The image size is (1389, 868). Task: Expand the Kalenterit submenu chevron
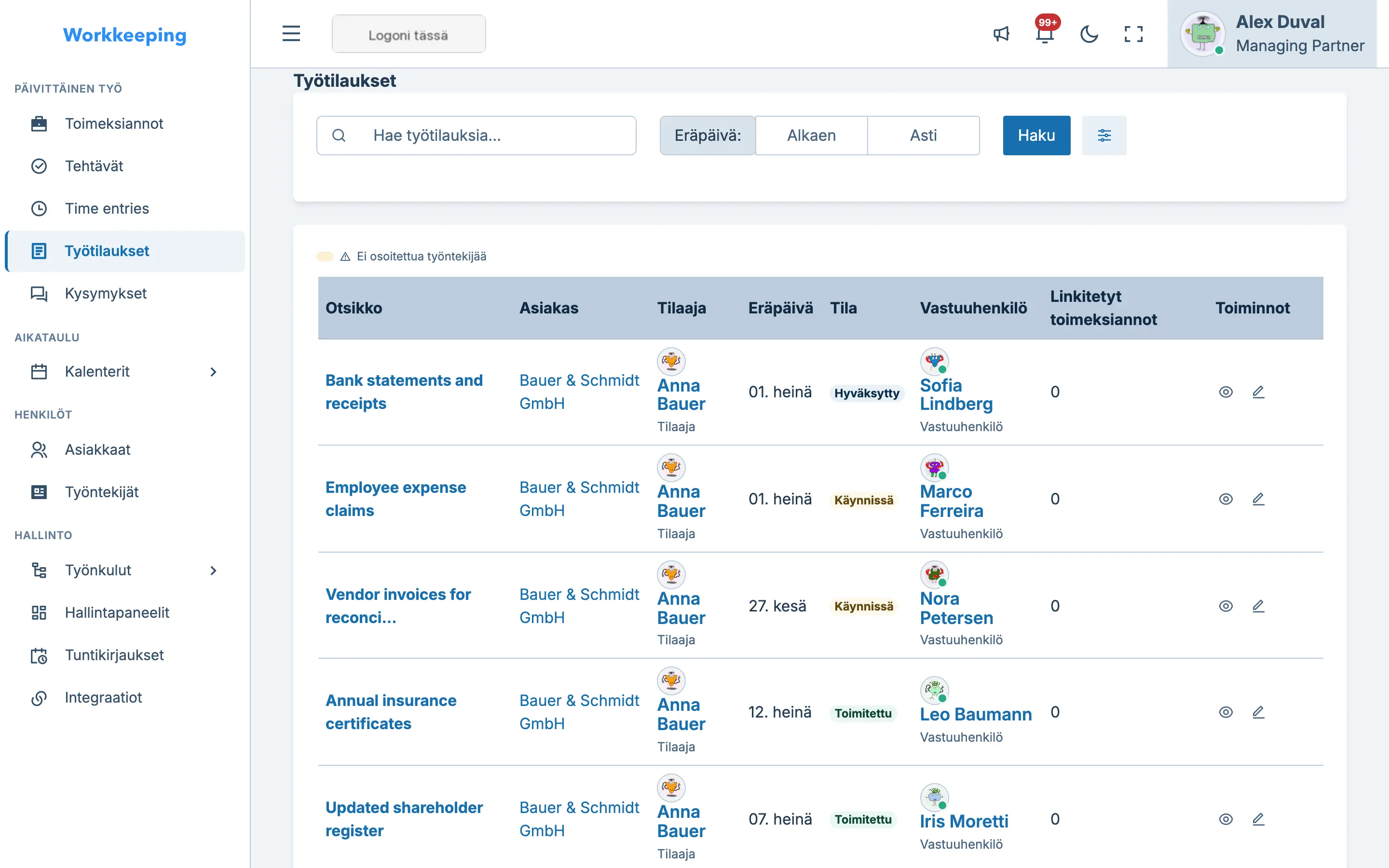click(x=213, y=372)
